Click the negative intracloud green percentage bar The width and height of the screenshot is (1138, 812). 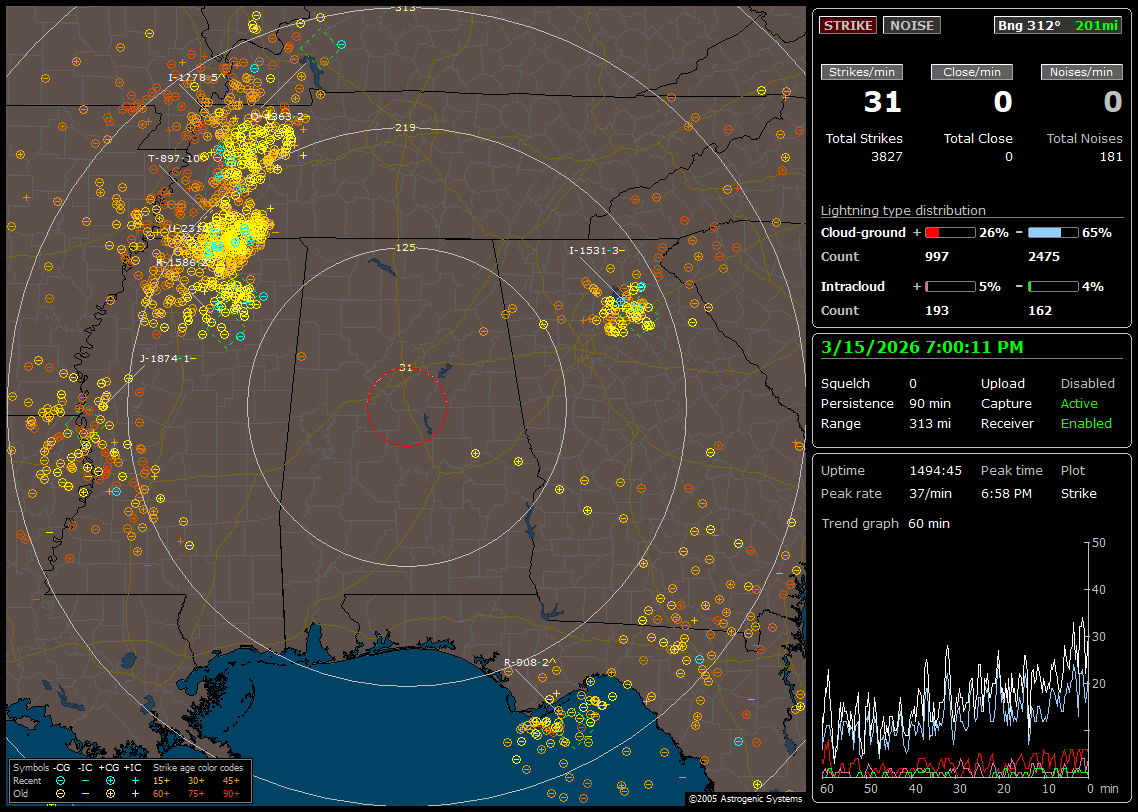point(1053,286)
